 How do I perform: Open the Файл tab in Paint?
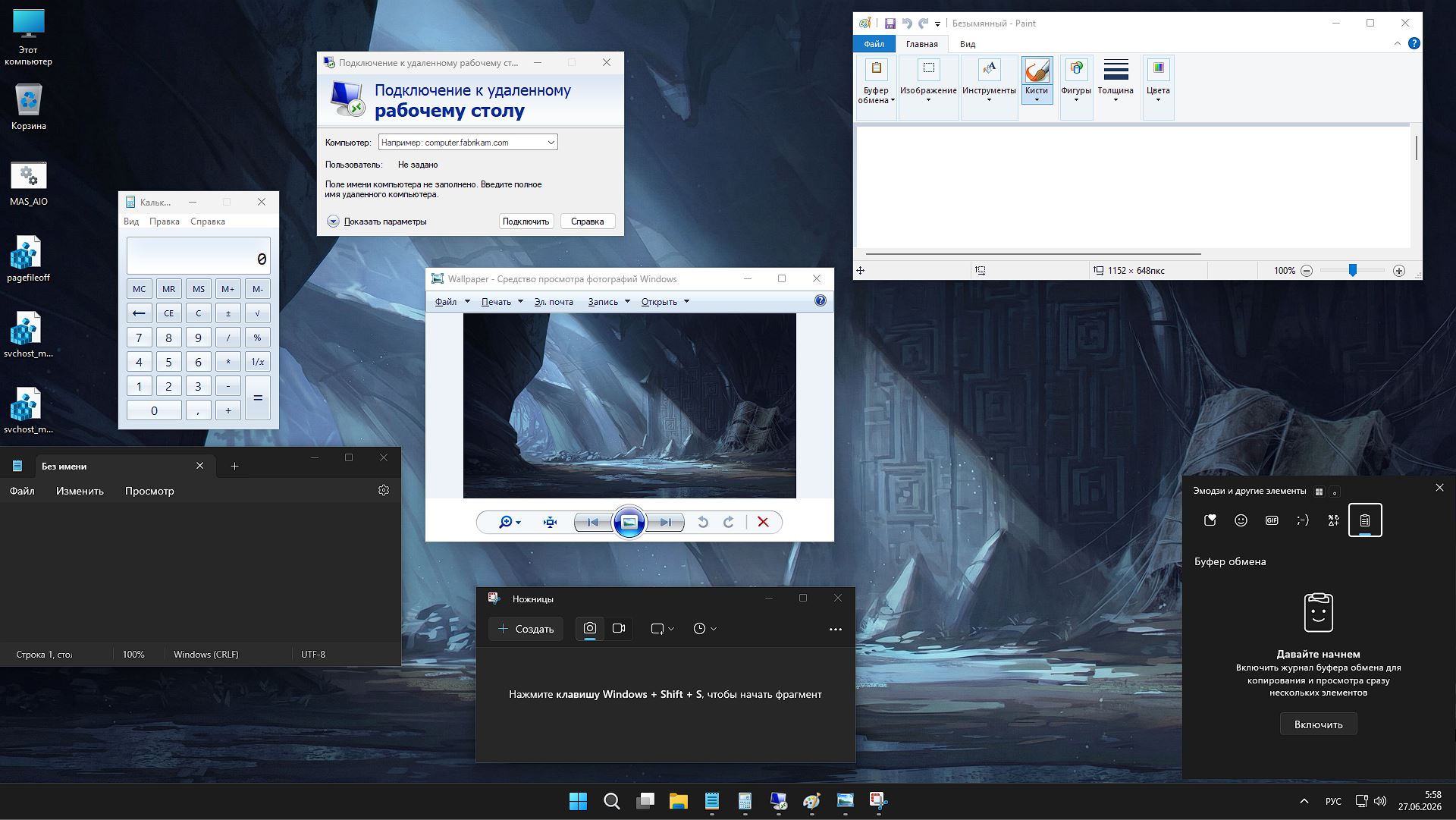tap(874, 44)
